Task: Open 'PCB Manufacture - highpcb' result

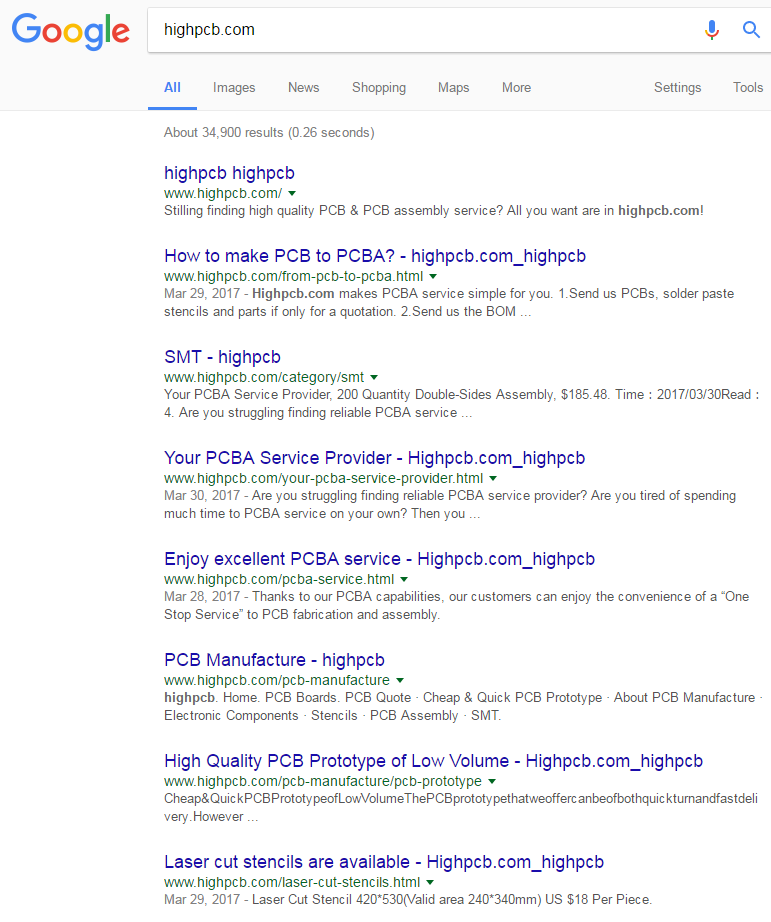Action: tap(275, 660)
